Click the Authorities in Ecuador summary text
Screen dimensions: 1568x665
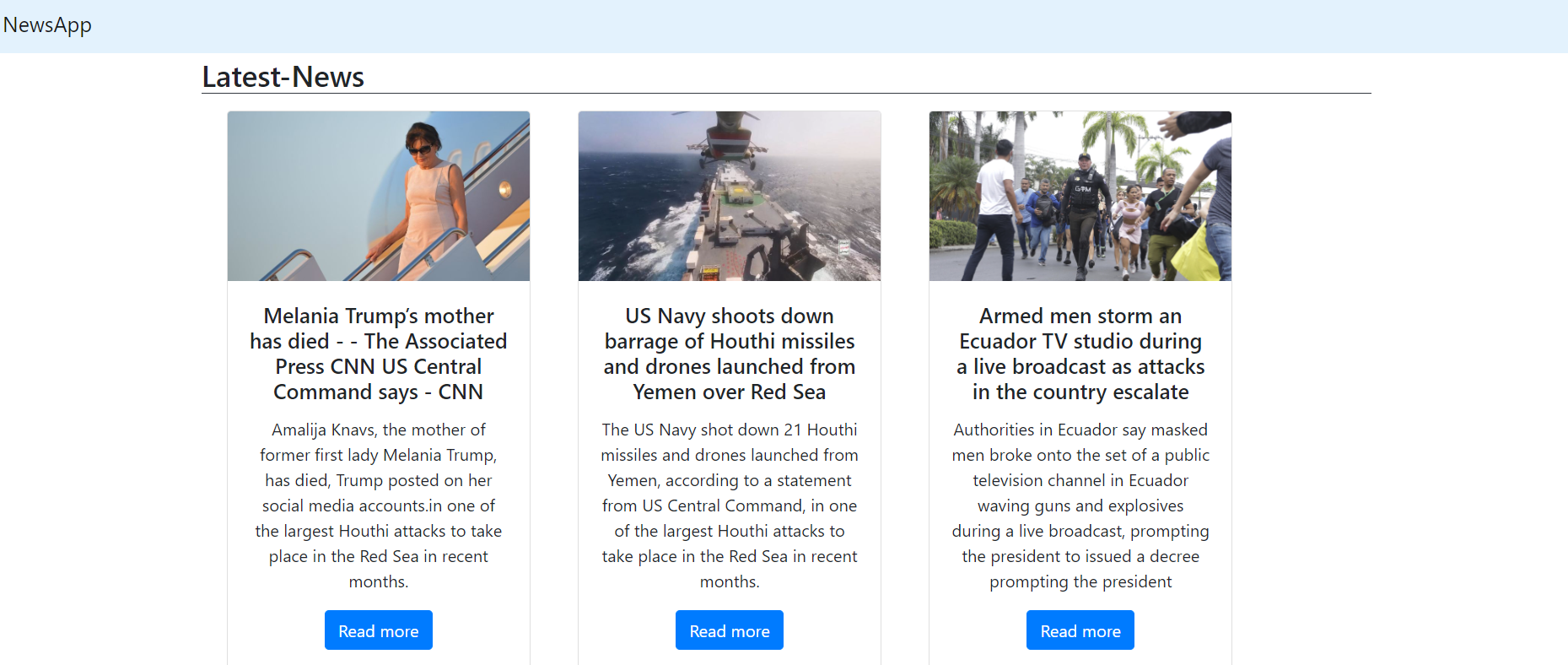pyautogui.click(x=1080, y=505)
